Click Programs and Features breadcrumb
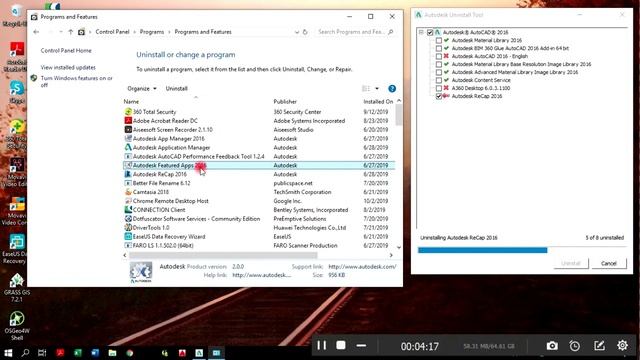The image size is (640, 360). coord(203,32)
